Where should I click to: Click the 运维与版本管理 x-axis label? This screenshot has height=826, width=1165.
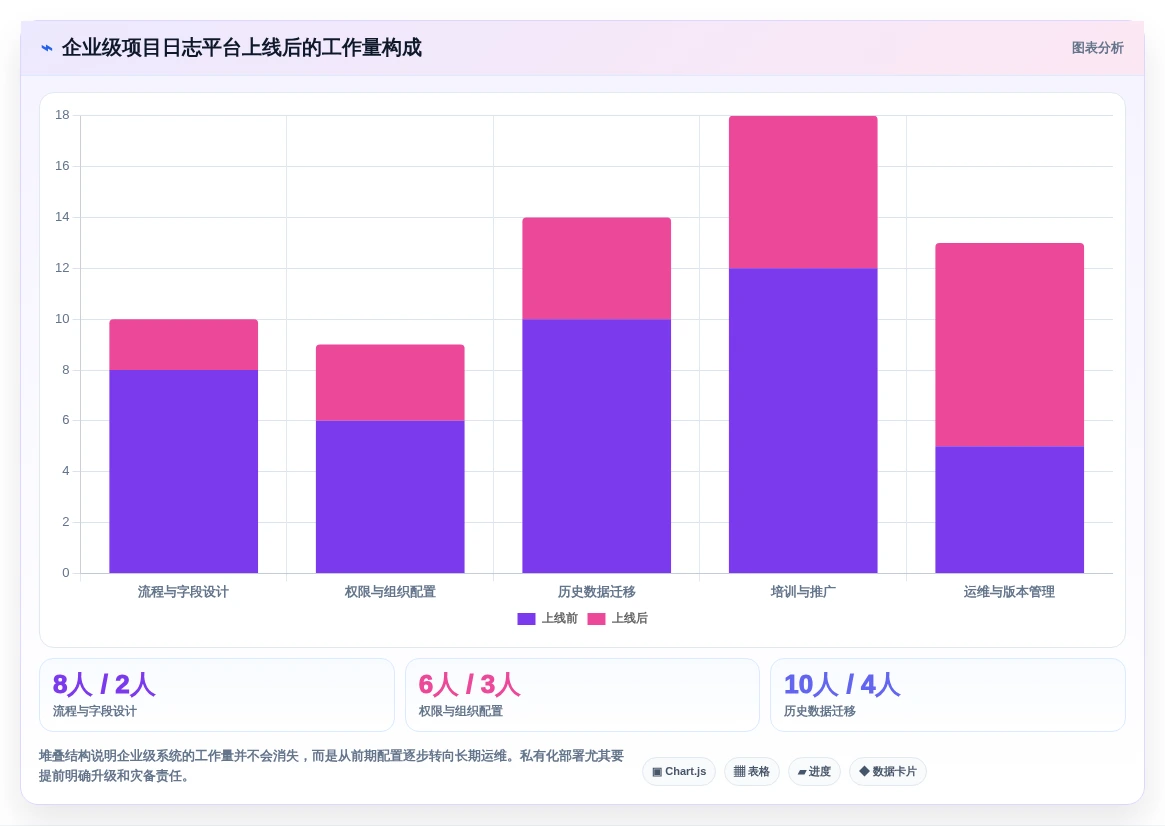coord(1010,592)
